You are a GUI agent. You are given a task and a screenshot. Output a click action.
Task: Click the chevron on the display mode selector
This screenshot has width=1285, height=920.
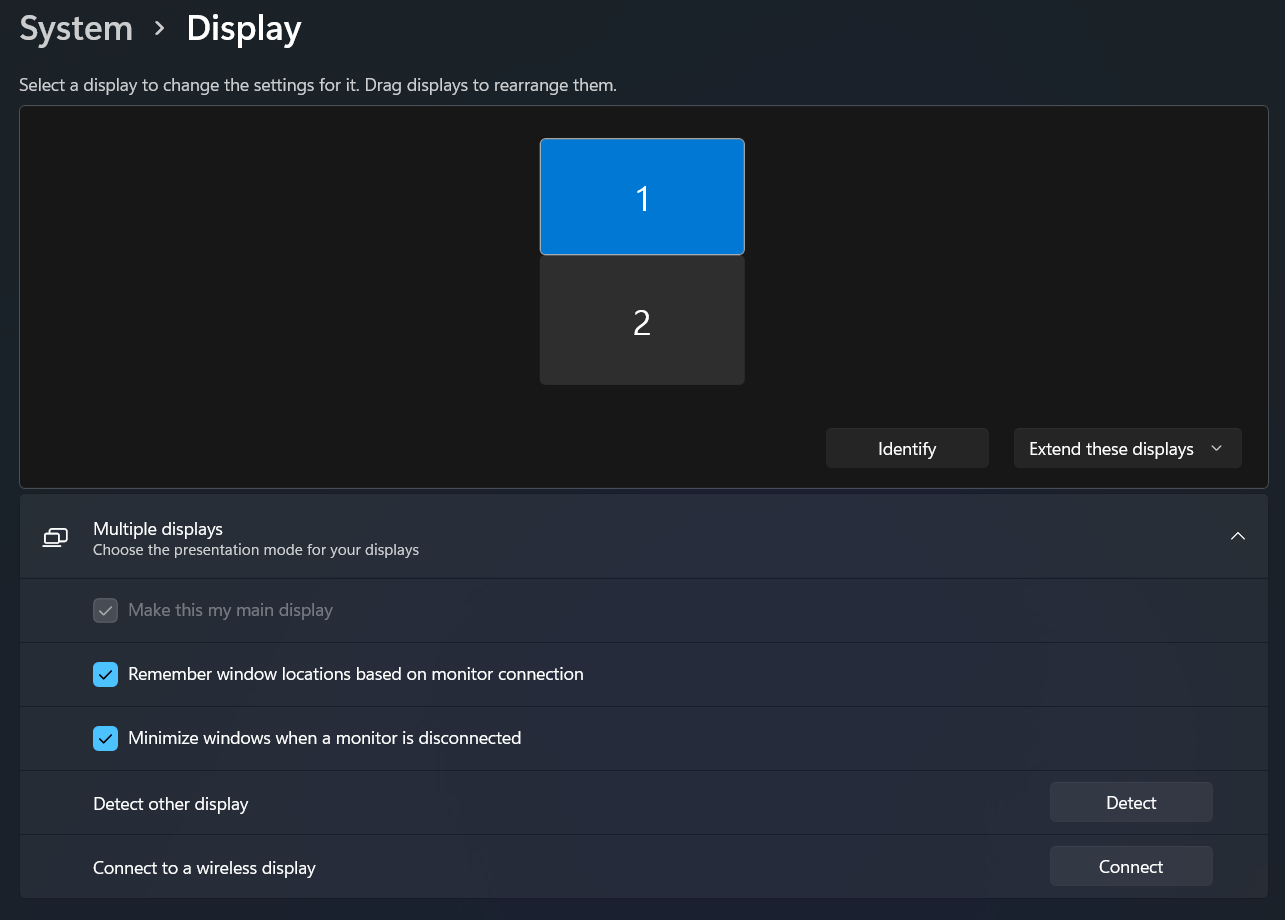[1216, 448]
